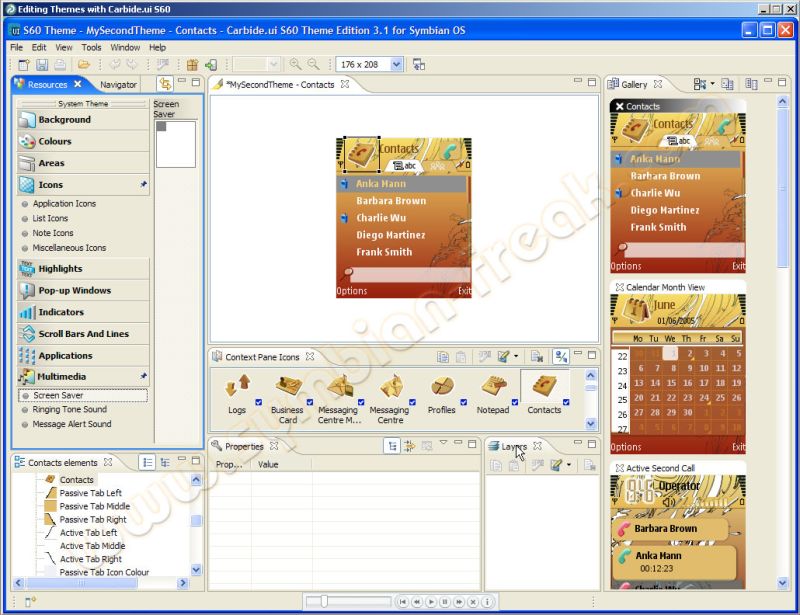Open the Tools menu
The height and width of the screenshot is (615, 800).
click(91, 47)
